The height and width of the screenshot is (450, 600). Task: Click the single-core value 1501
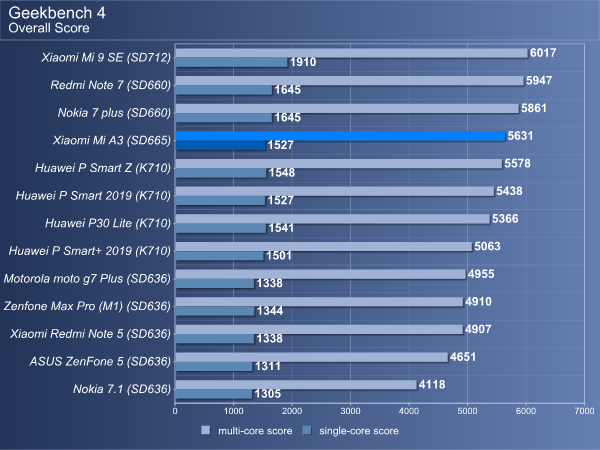[x=279, y=256]
